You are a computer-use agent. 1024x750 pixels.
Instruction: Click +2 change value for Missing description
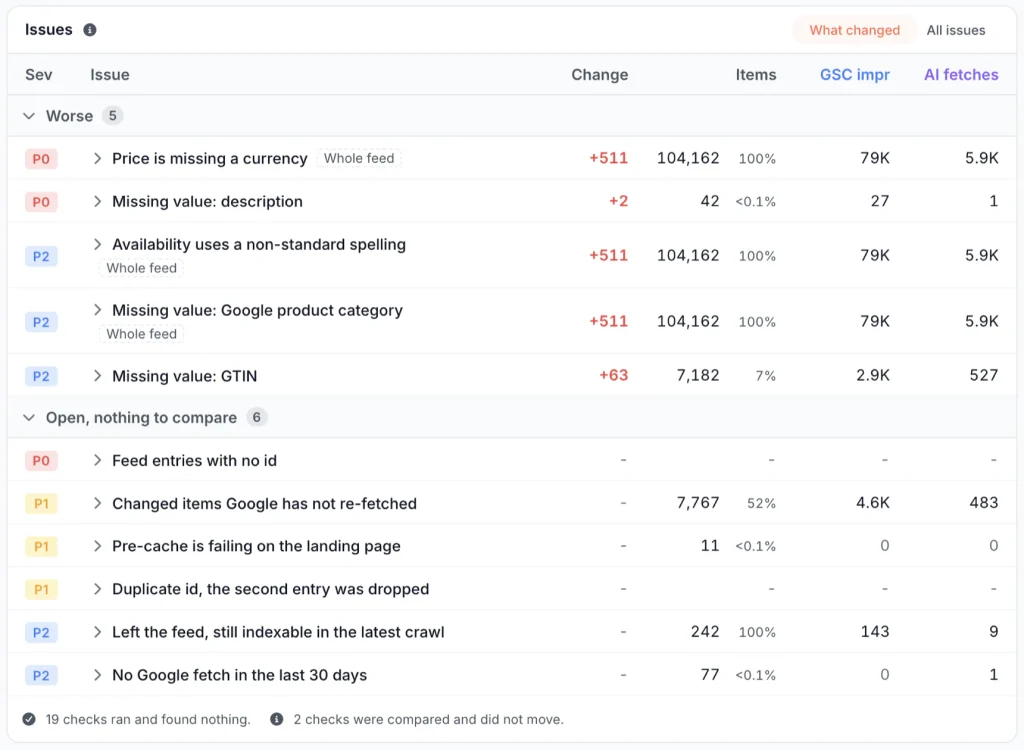point(618,201)
